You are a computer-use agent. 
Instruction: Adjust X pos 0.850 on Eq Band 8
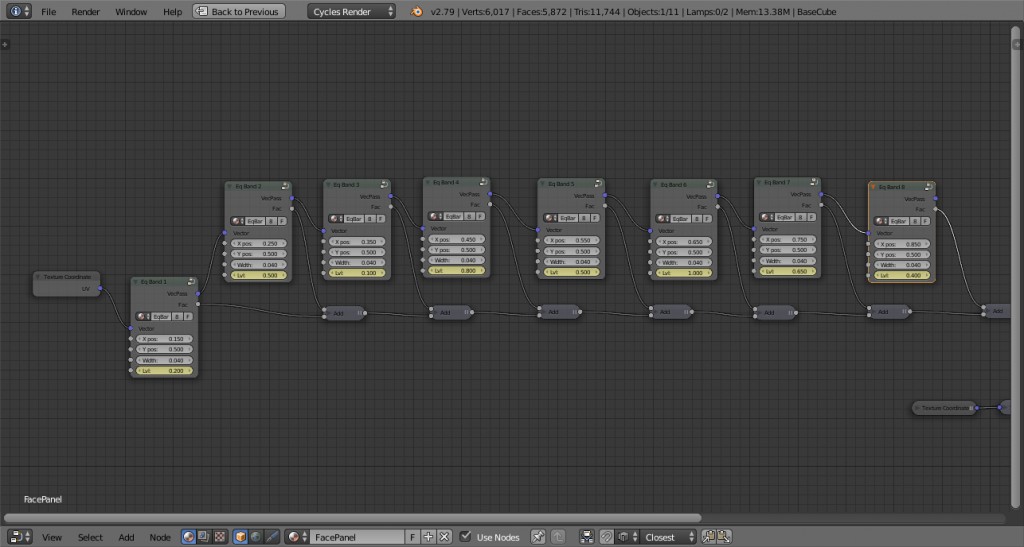pyautogui.click(x=902, y=244)
